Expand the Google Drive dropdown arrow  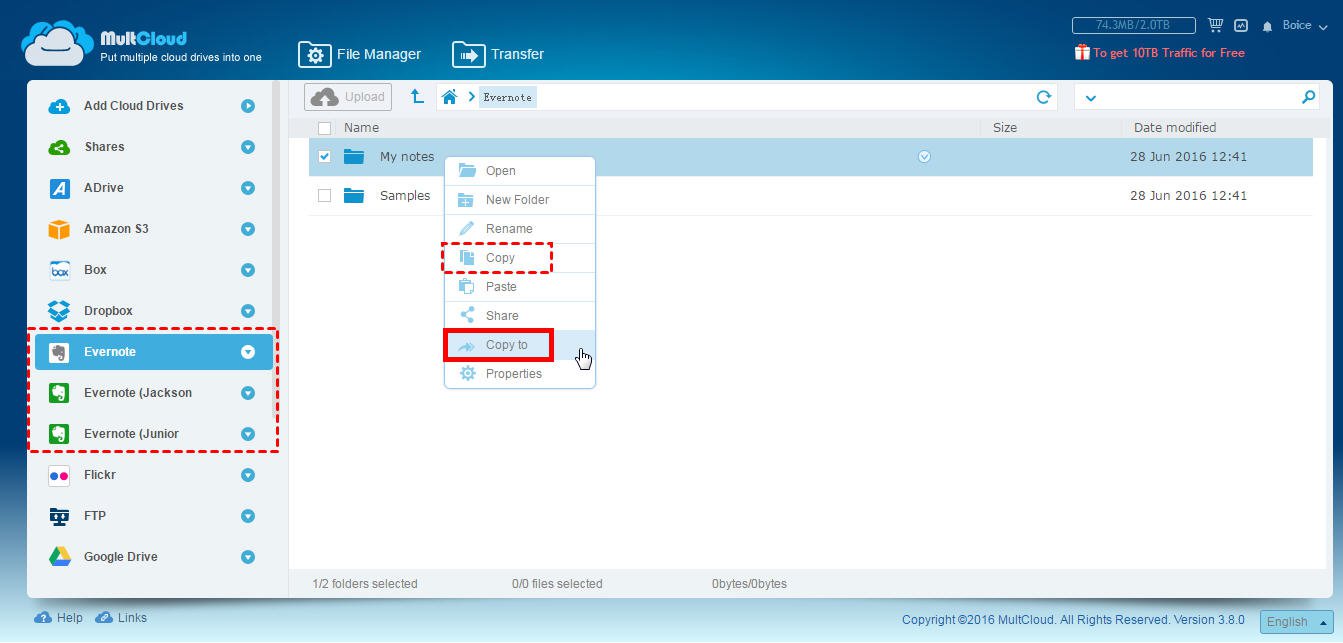(248, 557)
